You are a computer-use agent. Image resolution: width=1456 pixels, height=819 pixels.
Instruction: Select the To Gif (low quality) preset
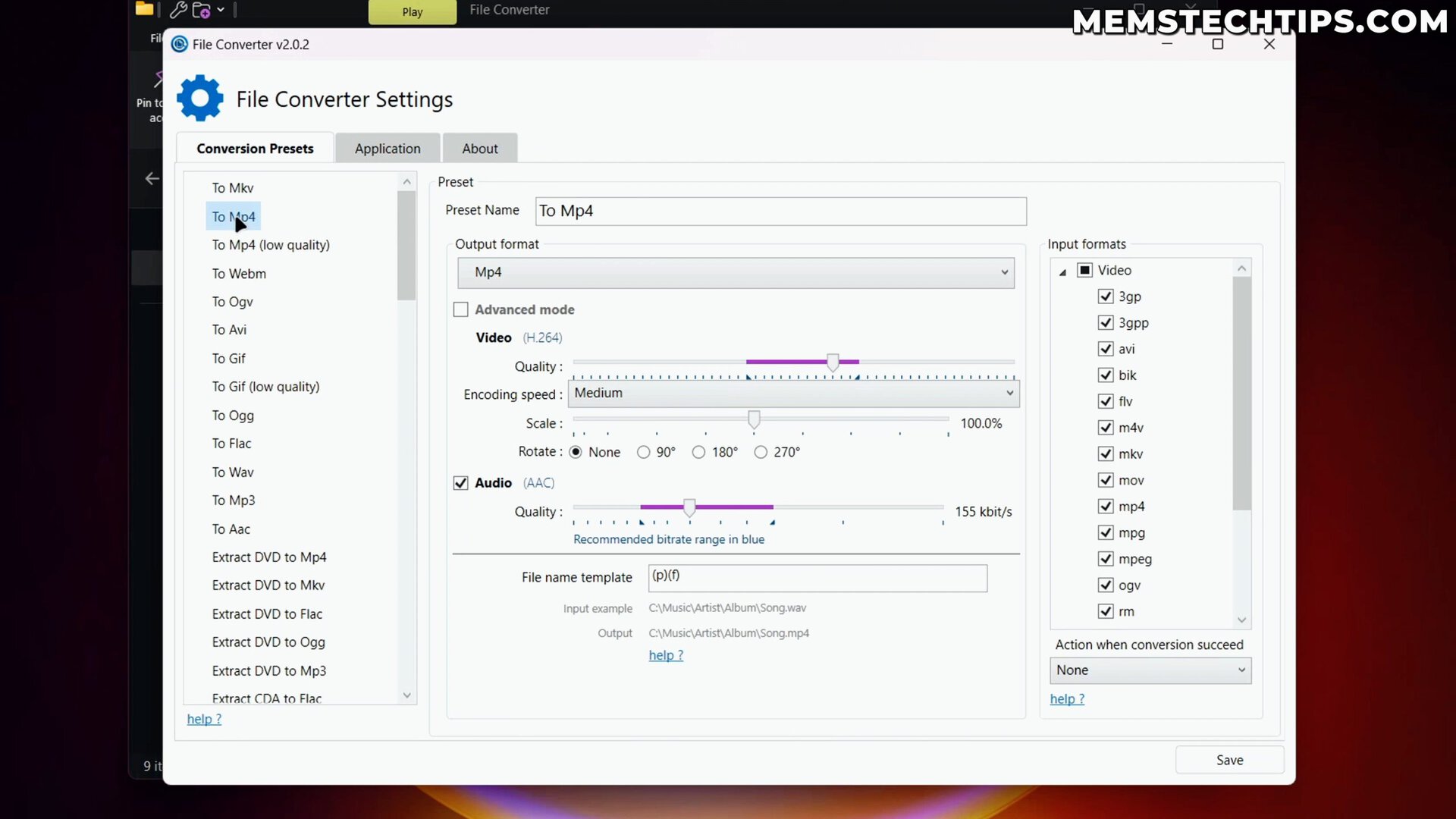click(x=265, y=387)
